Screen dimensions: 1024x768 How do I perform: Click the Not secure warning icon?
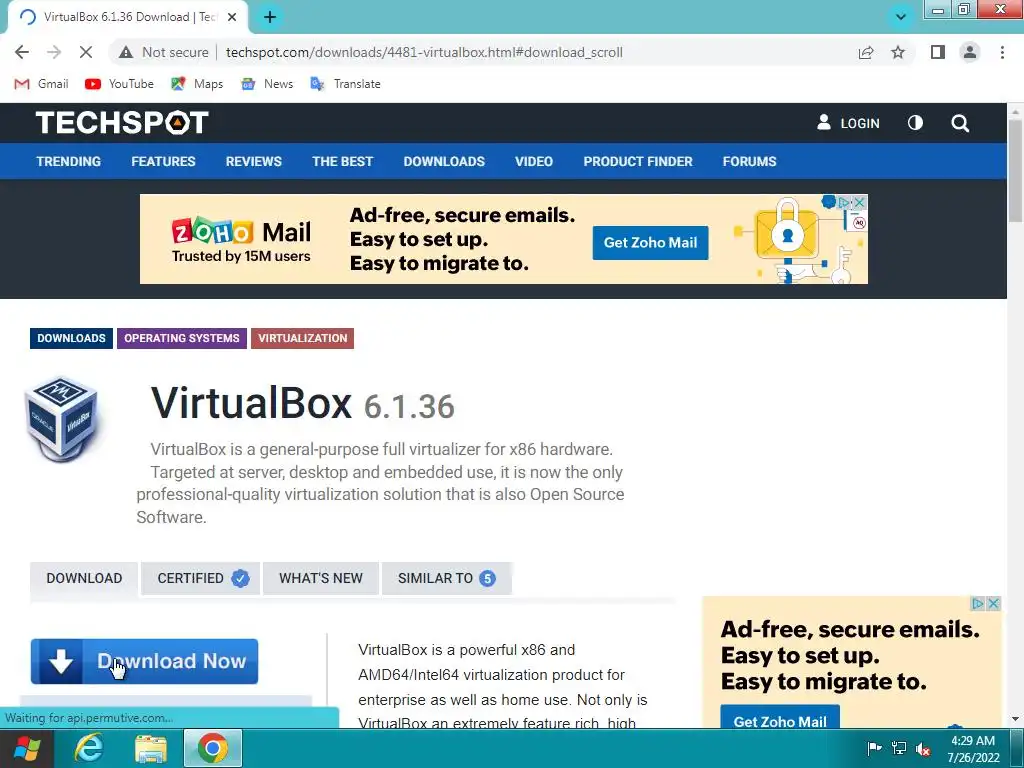126,52
